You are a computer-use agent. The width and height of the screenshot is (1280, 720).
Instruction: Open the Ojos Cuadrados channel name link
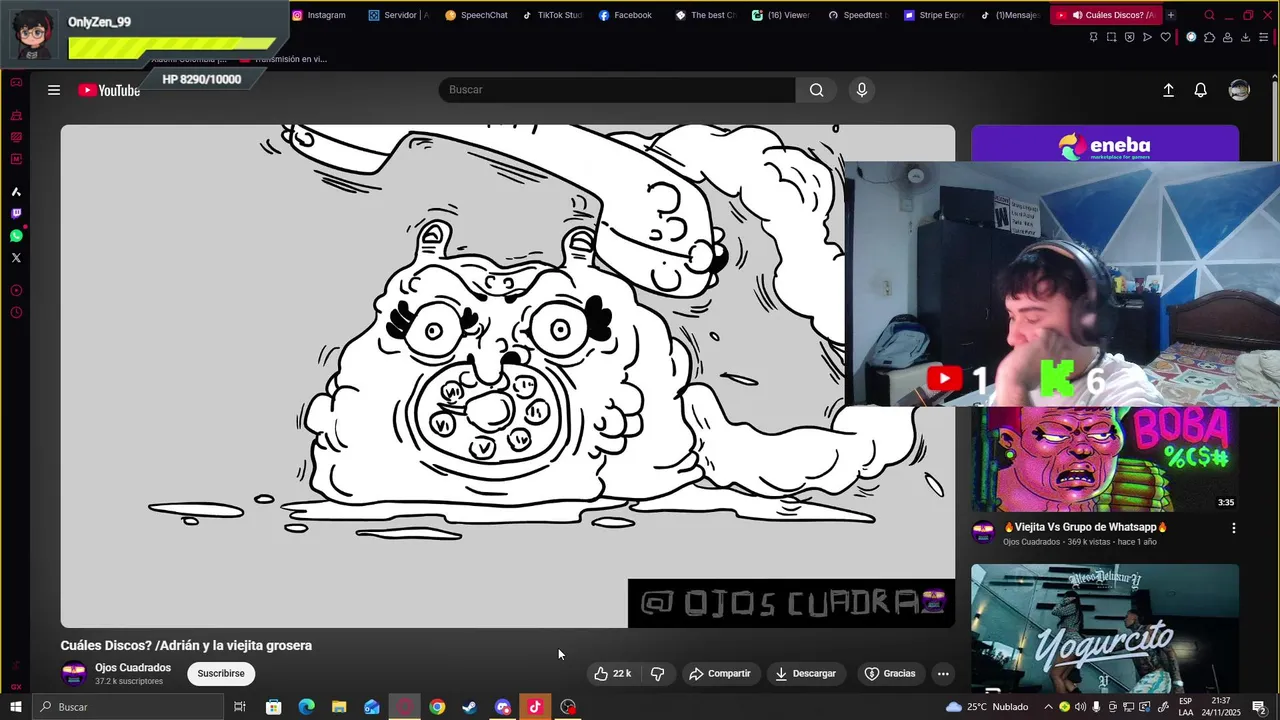pos(133,667)
